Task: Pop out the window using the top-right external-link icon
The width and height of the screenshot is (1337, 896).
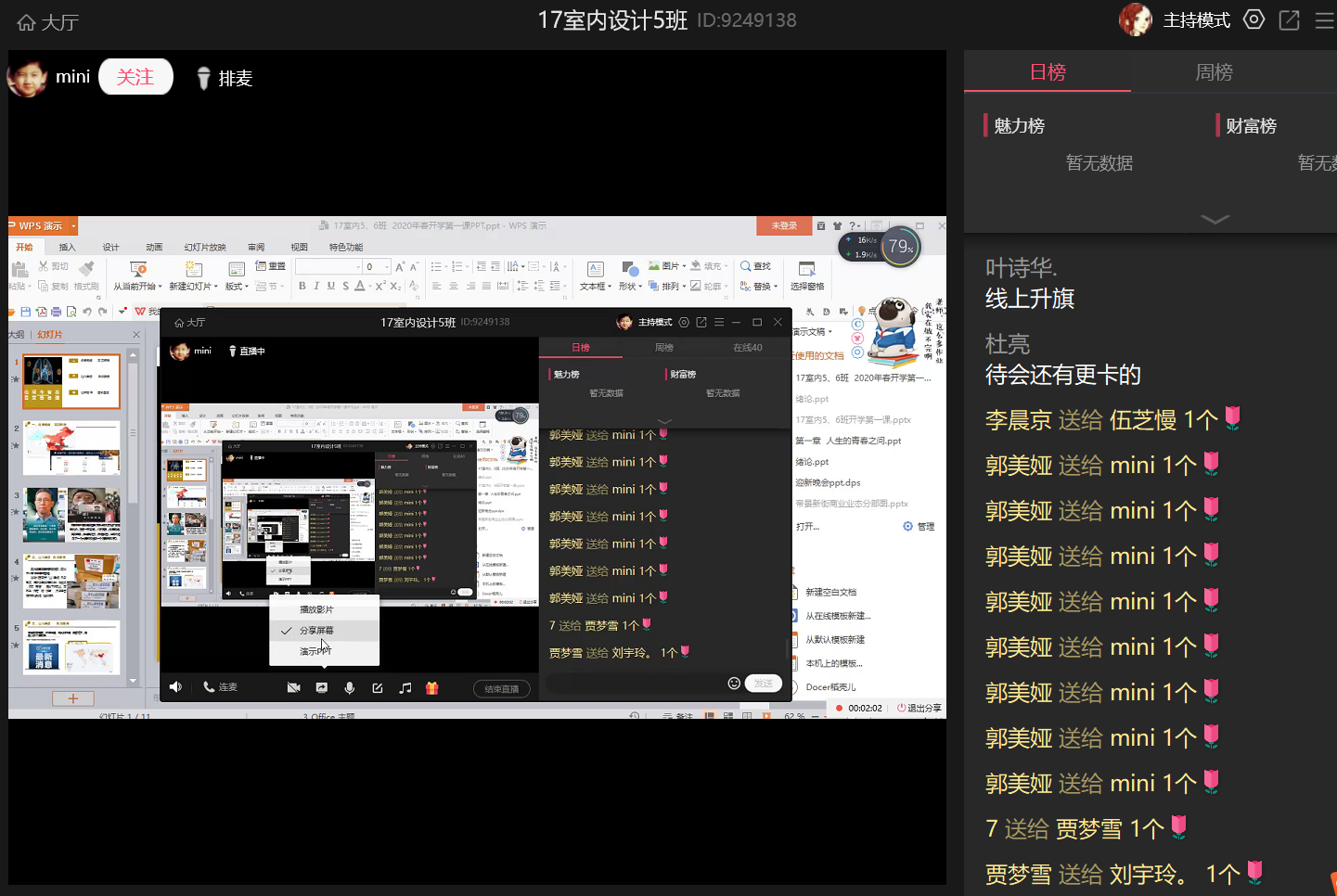Action: 1289,19
